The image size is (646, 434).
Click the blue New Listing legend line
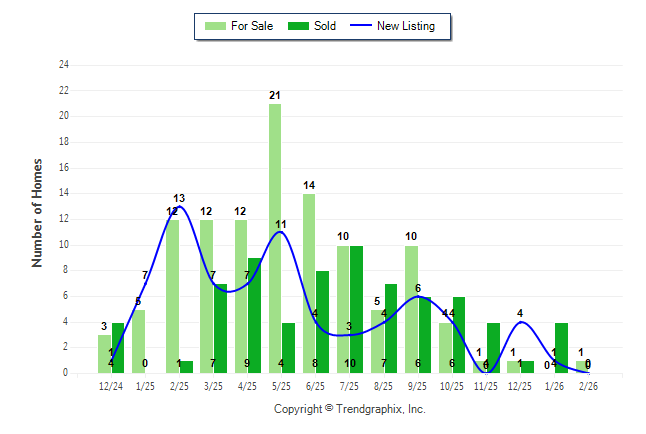[x=359, y=26]
